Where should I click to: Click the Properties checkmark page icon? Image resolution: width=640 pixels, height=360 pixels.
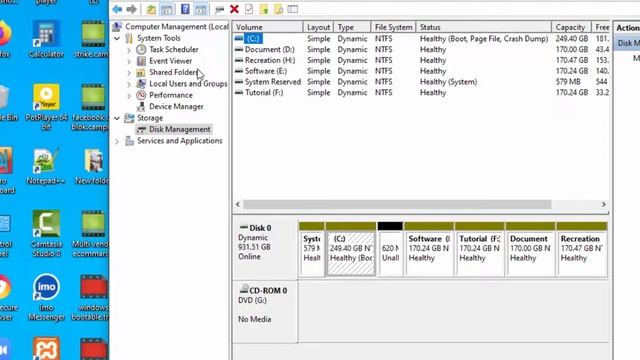point(249,9)
